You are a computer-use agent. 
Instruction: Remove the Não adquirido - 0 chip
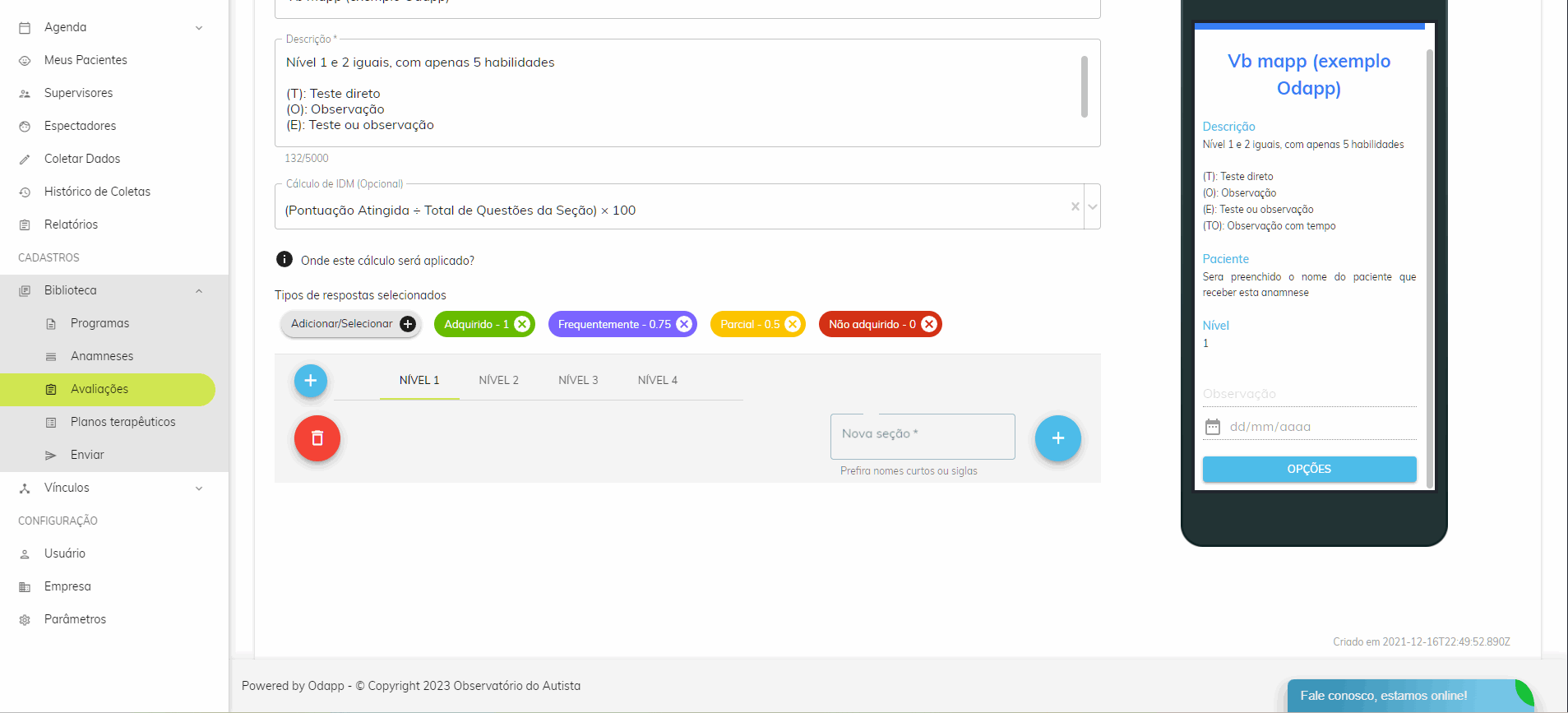[929, 324]
